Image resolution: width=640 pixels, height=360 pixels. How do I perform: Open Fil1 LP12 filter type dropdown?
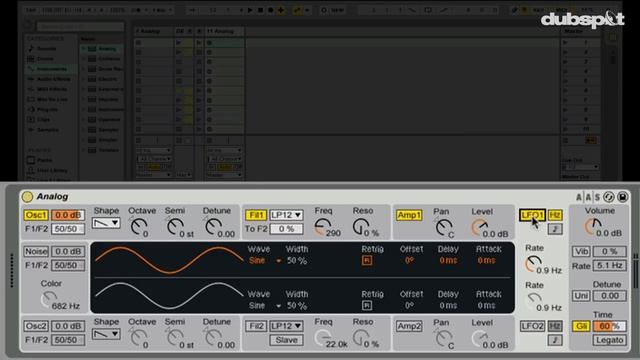286,215
